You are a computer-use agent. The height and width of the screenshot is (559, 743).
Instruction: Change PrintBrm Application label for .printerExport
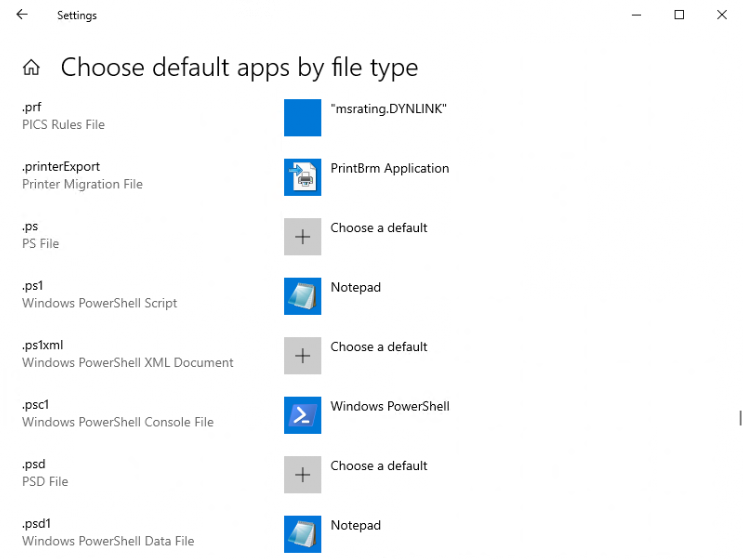point(390,169)
